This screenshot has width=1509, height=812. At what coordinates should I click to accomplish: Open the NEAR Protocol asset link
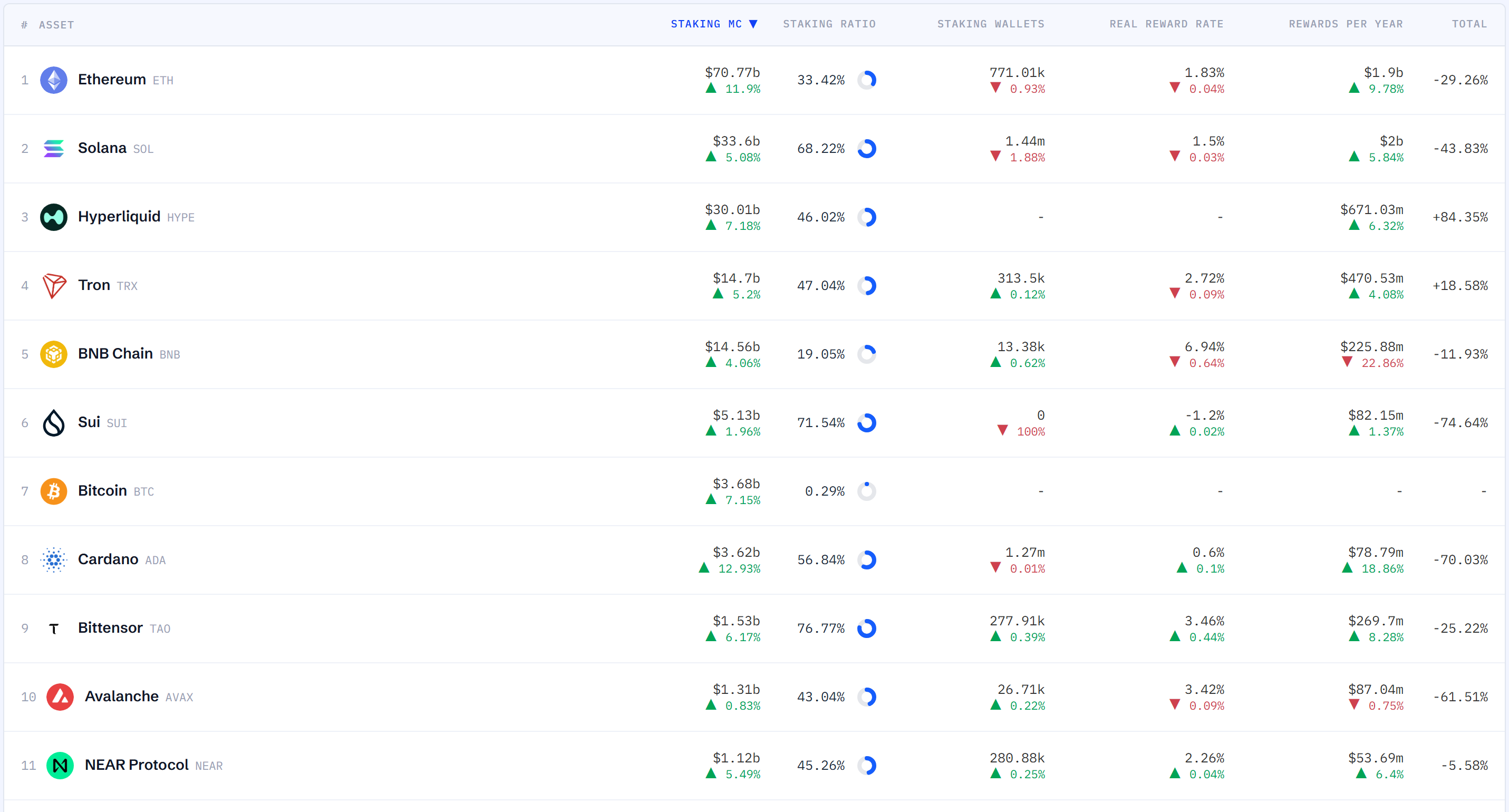point(137,765)
